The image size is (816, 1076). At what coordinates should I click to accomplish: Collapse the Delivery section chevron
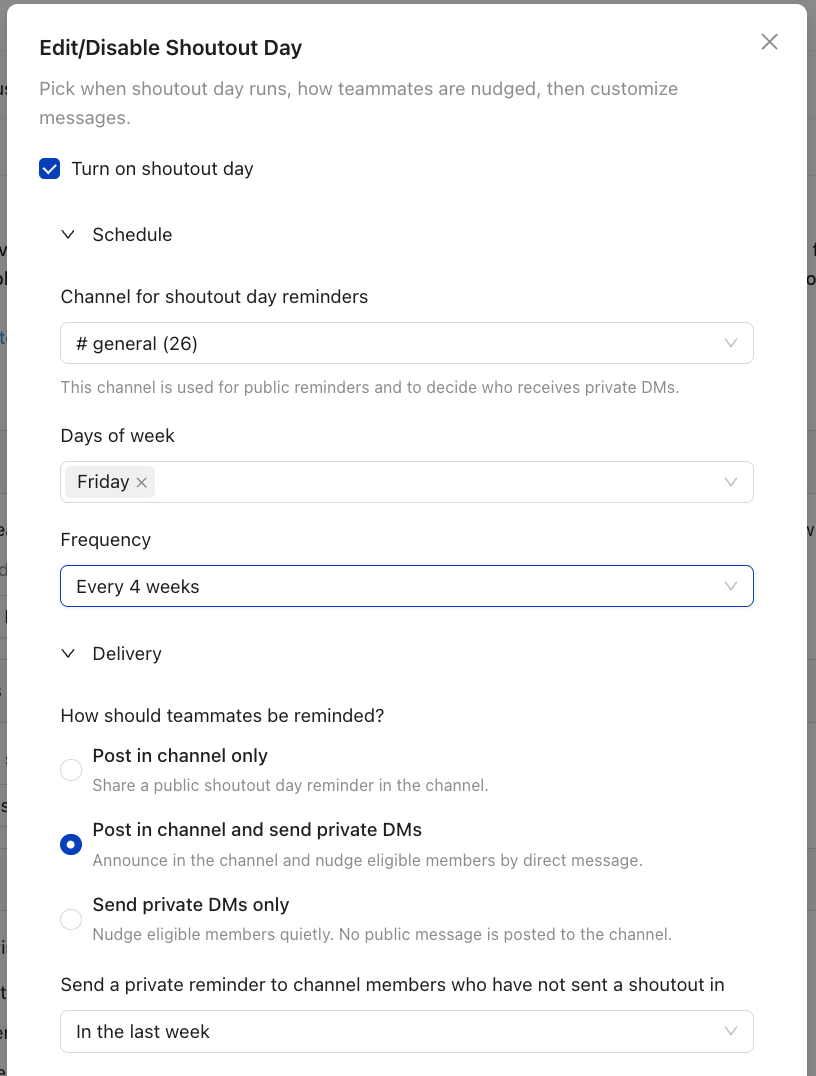point(68,653)
